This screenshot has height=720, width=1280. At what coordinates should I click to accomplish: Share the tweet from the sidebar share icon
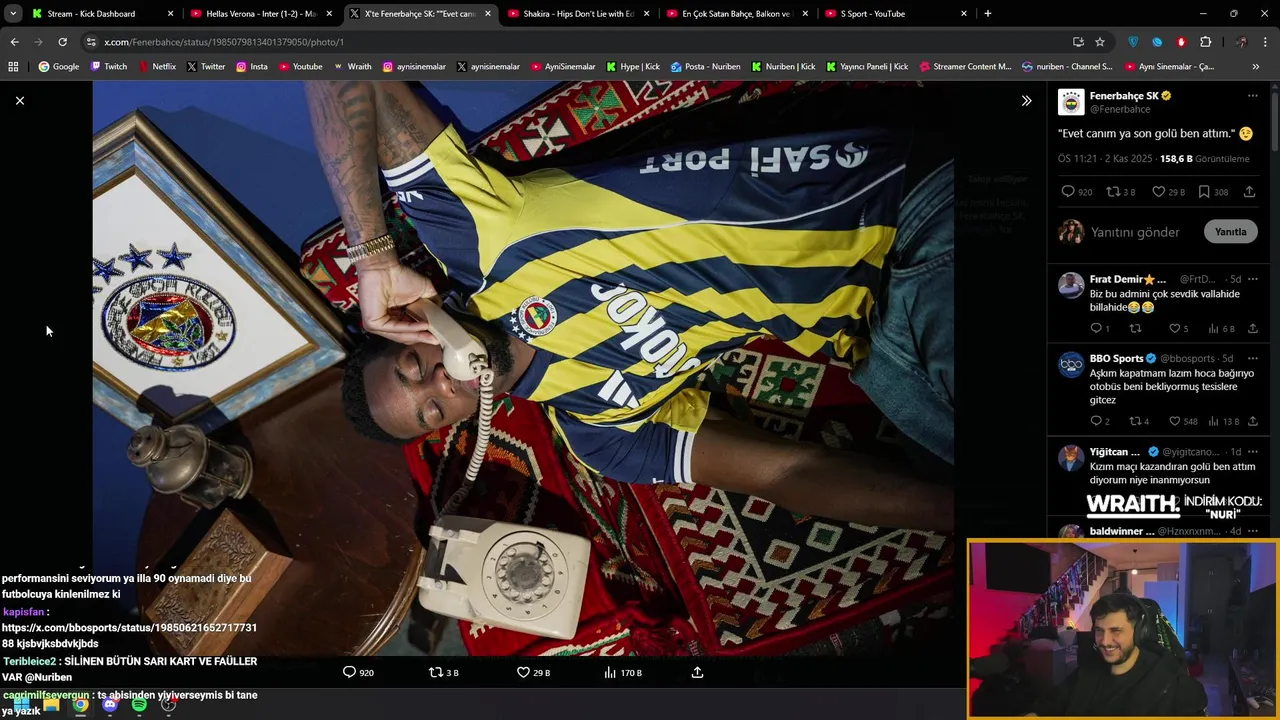pos(1249,191)
